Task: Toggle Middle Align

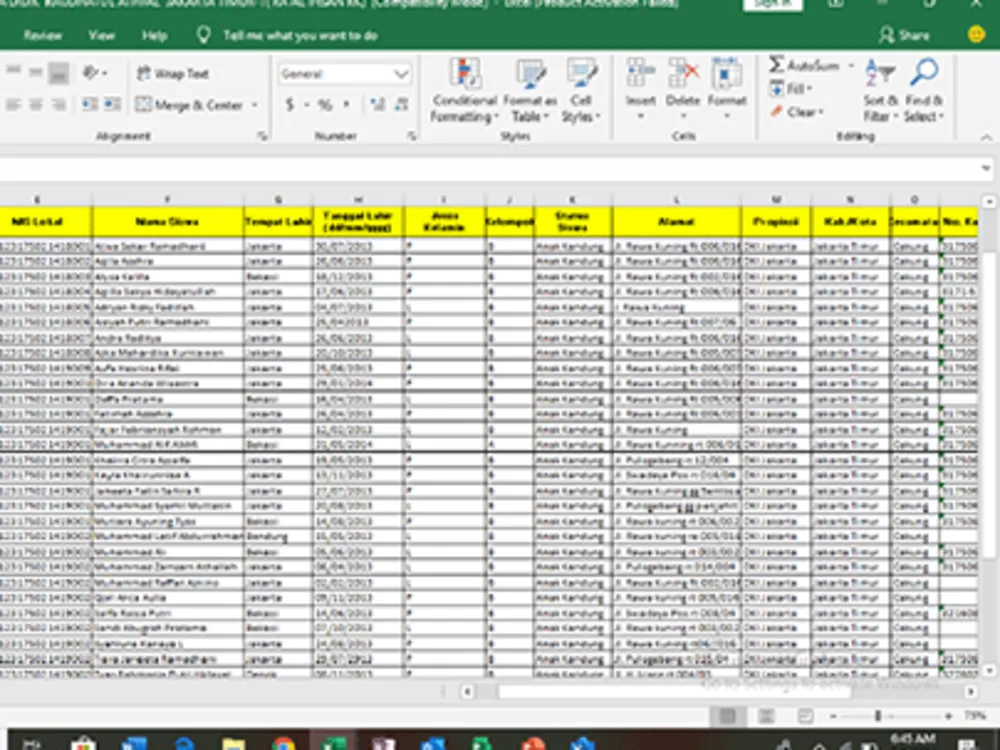Action: pyautogui.click(x=36, y=73)
